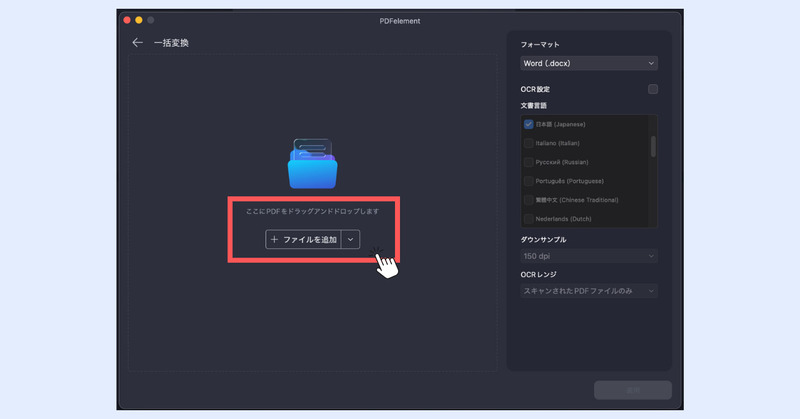Click the ファイルを追加 button
Screen dimensions: 800x419
(304, 239)
